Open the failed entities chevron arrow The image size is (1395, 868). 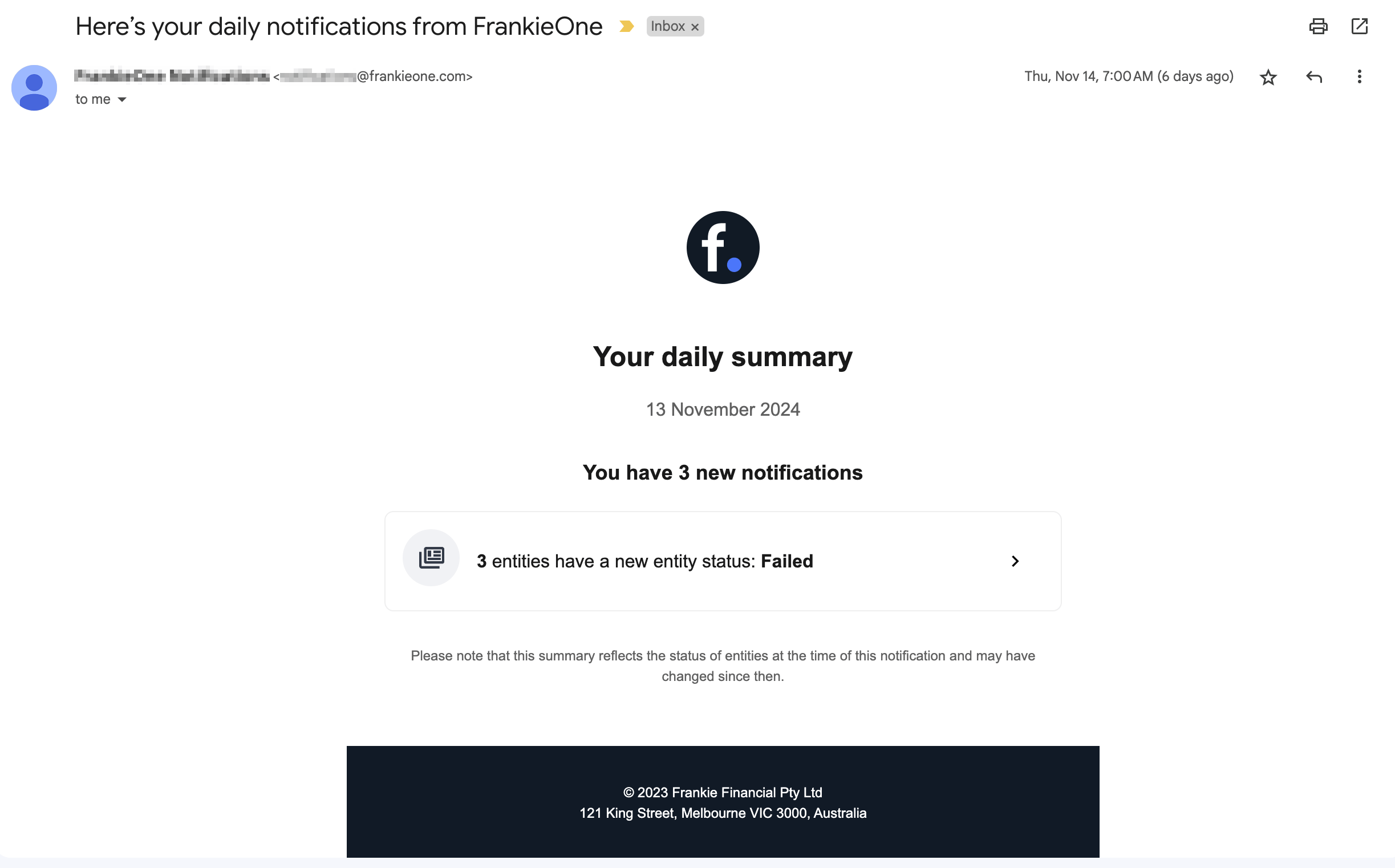tap(1015, 561)
